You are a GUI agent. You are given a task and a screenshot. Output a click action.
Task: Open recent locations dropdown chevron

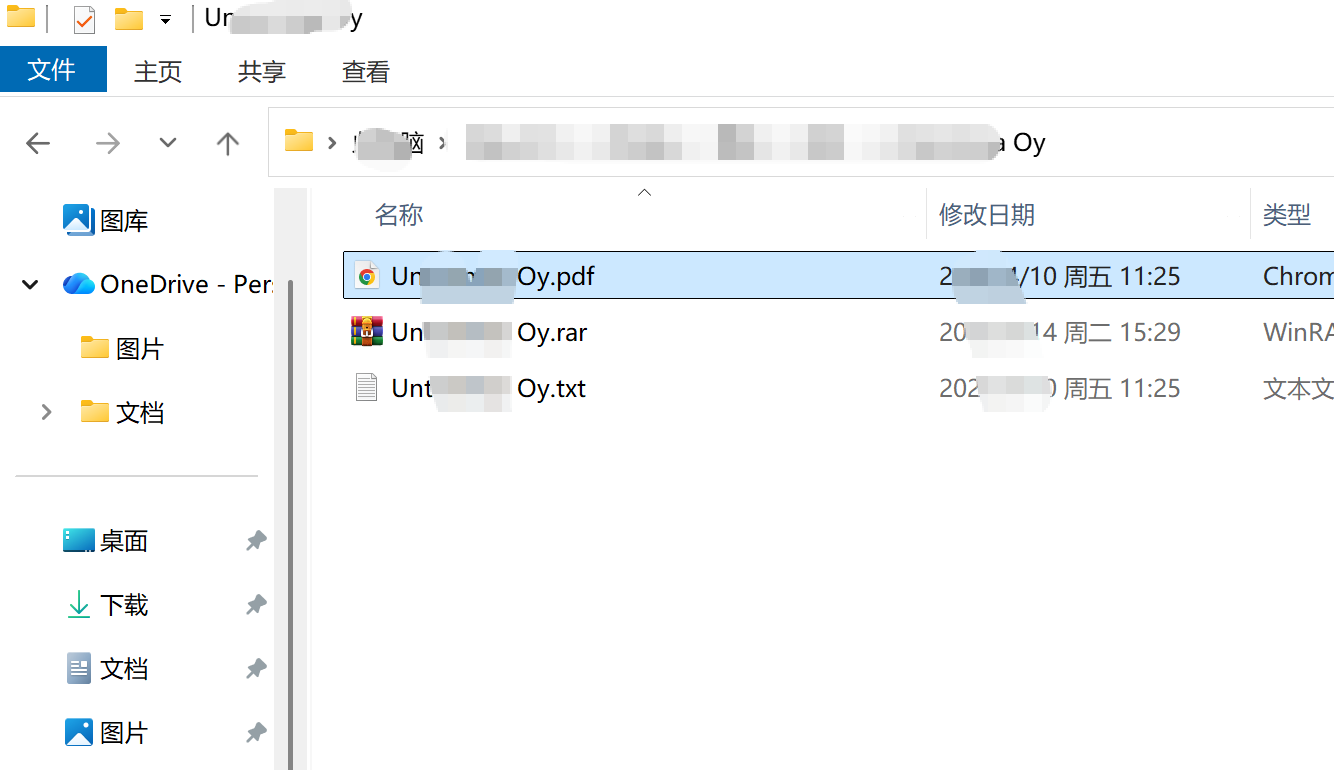pos(168,143)
